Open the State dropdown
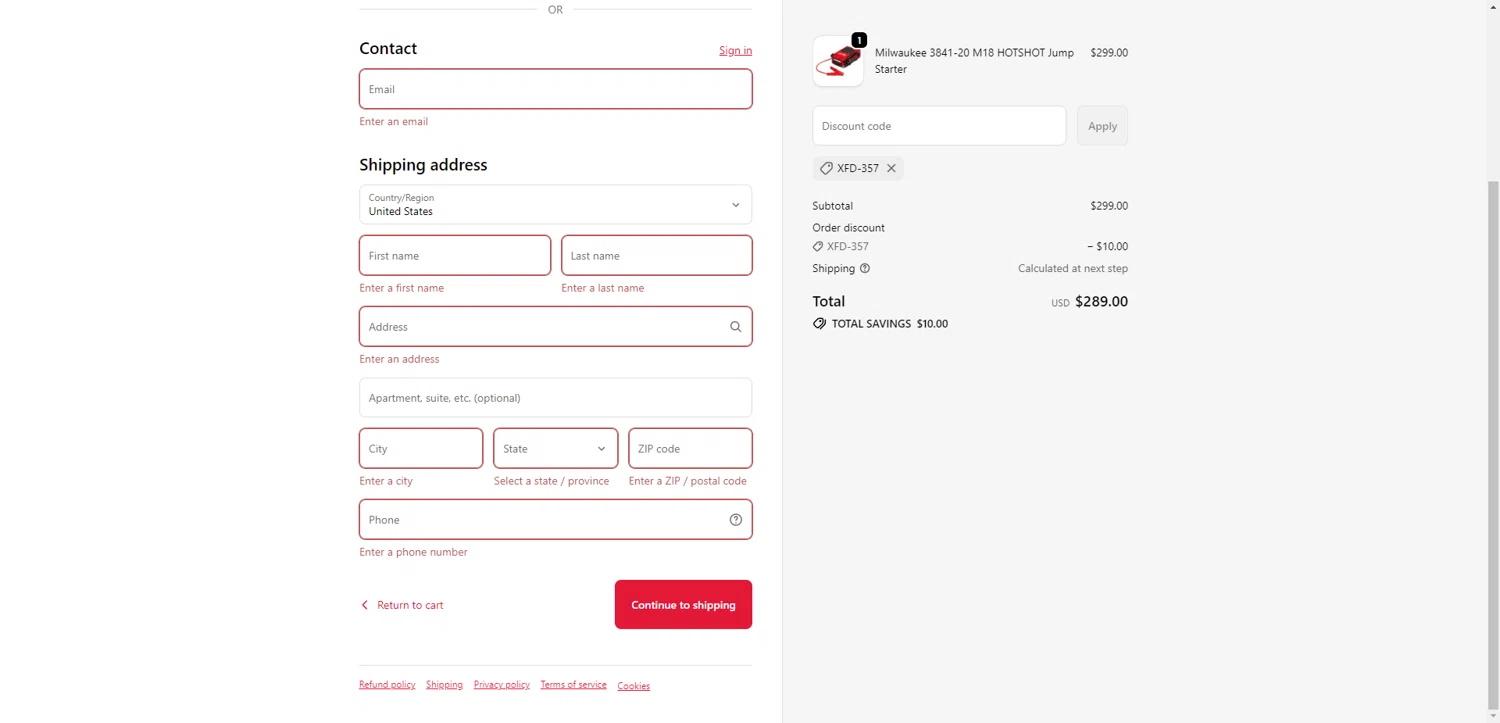 click(x=555, y=449)
